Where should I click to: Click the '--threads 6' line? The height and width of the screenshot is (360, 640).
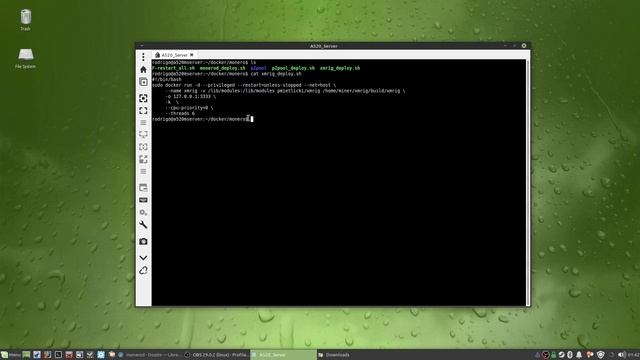[x=180, y=113]
